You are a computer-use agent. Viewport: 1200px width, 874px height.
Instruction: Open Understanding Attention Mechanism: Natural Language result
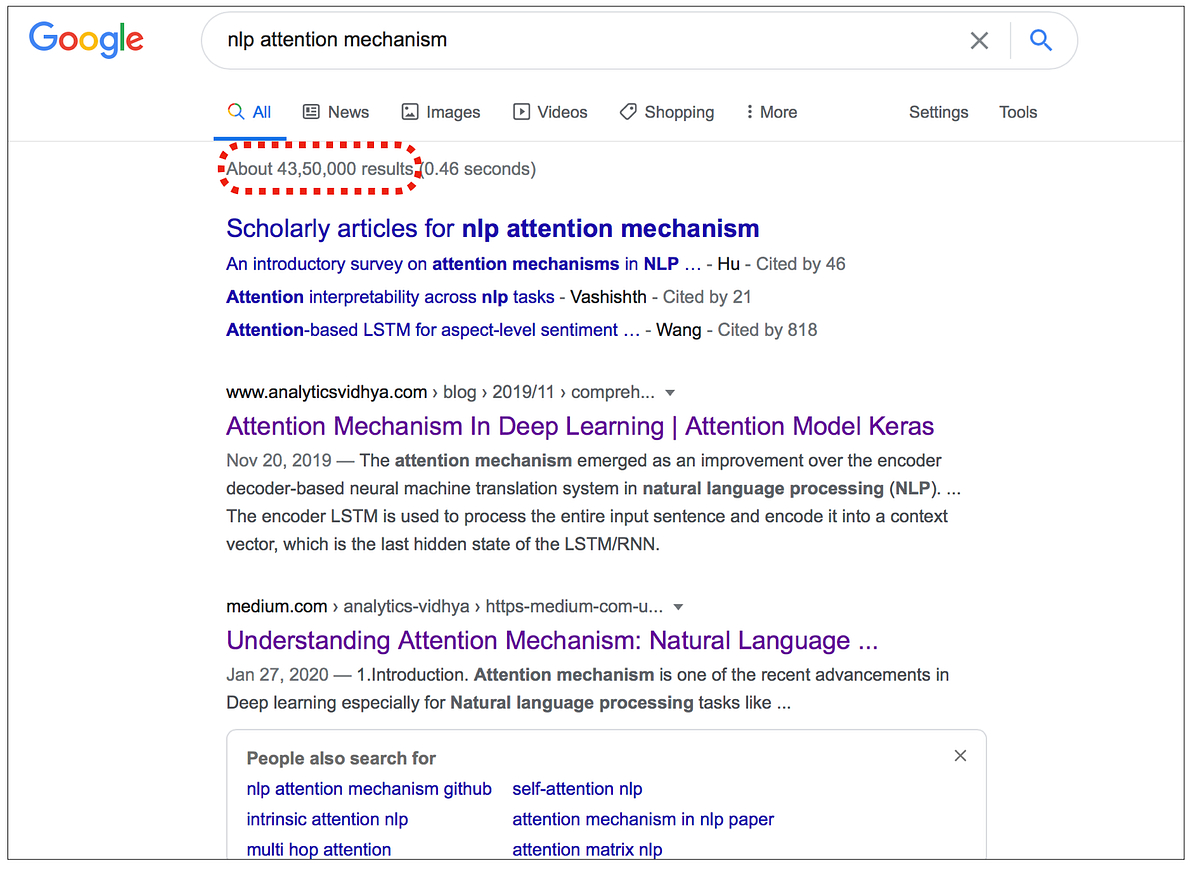tap(552, 640)
